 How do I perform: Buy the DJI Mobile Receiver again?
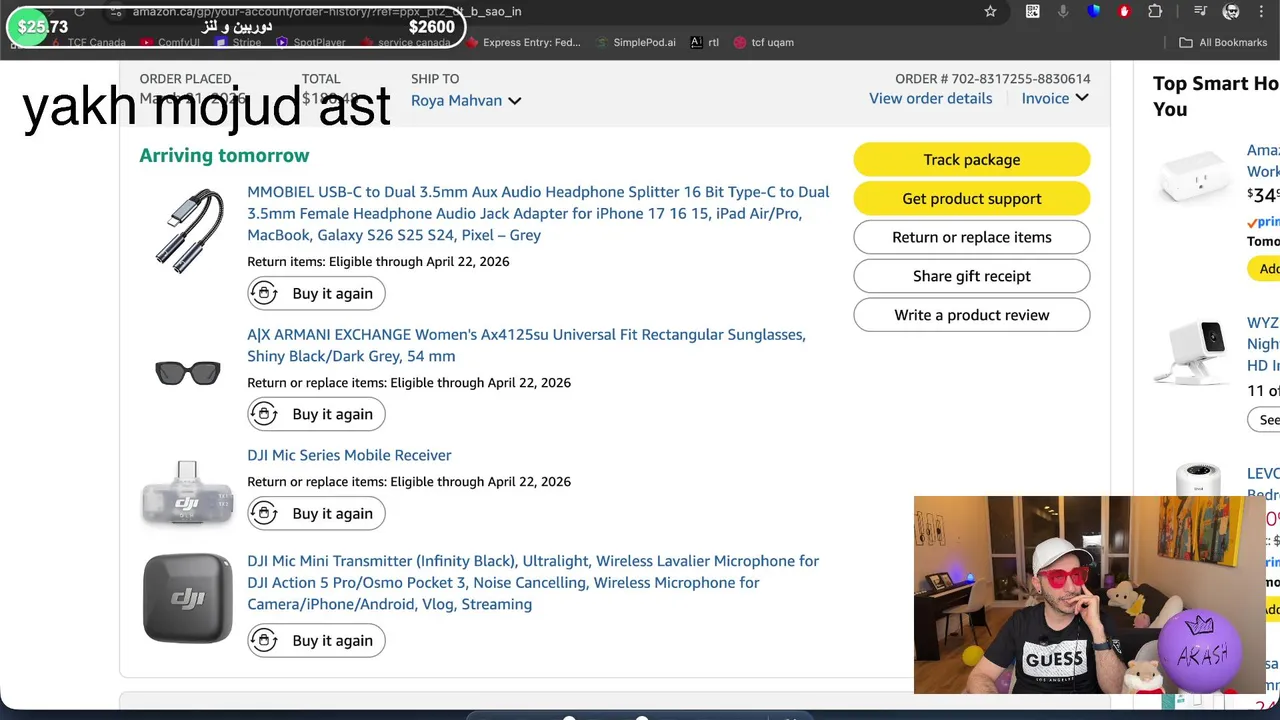tap(316, 513)
